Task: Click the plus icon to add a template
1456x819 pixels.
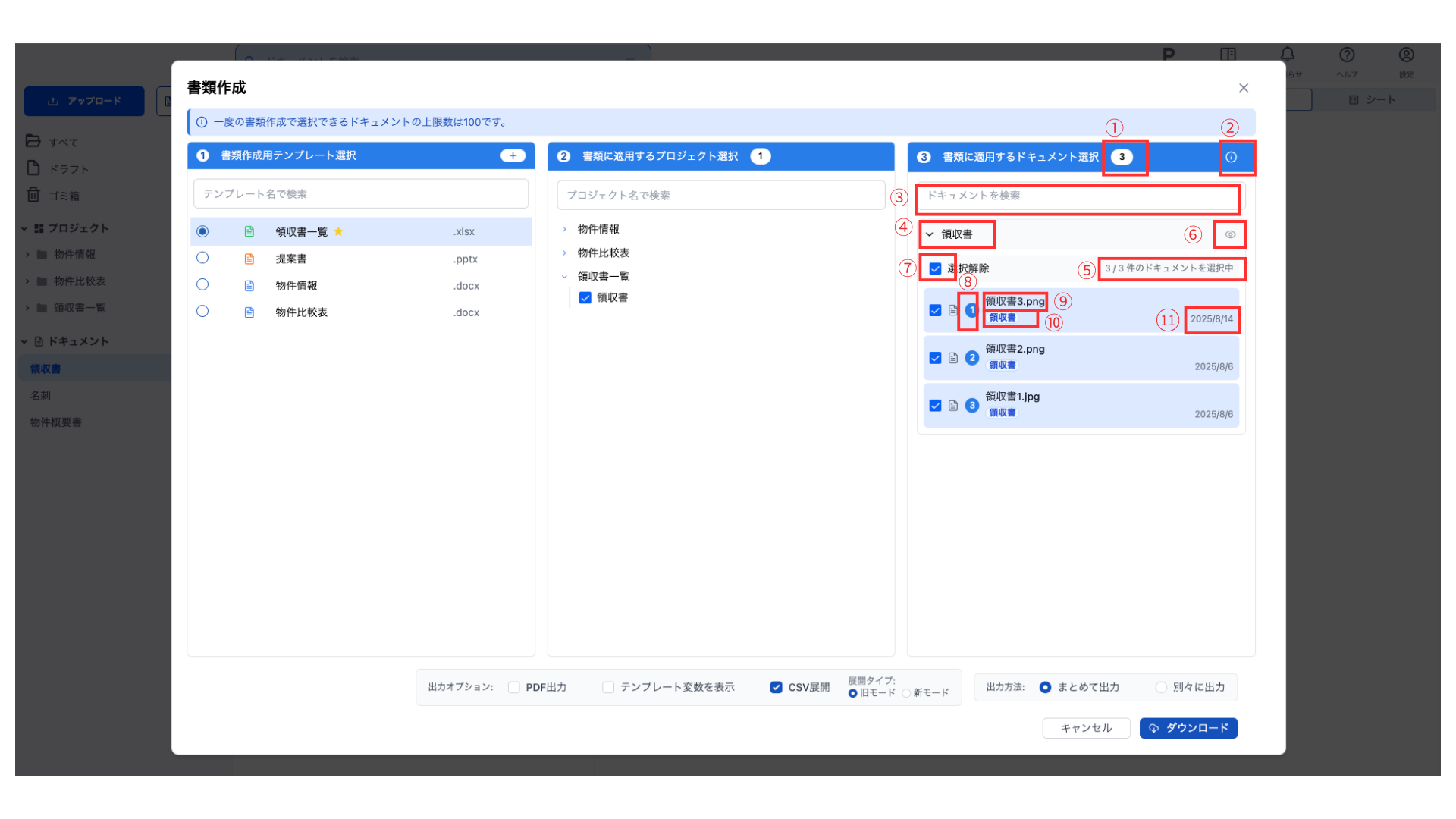Action: [x=513, y=155]
